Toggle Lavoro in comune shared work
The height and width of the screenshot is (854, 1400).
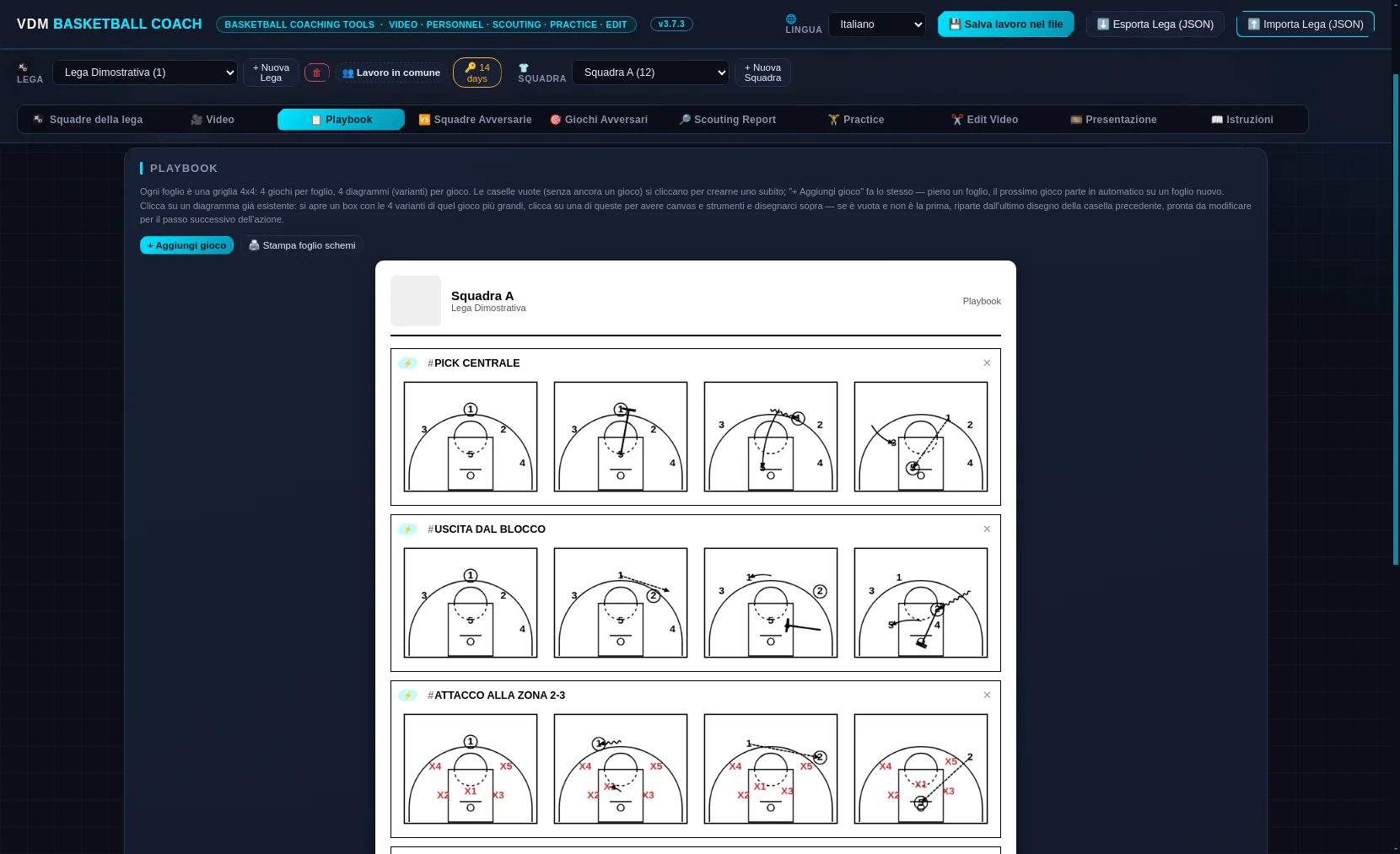click(391, 73)
